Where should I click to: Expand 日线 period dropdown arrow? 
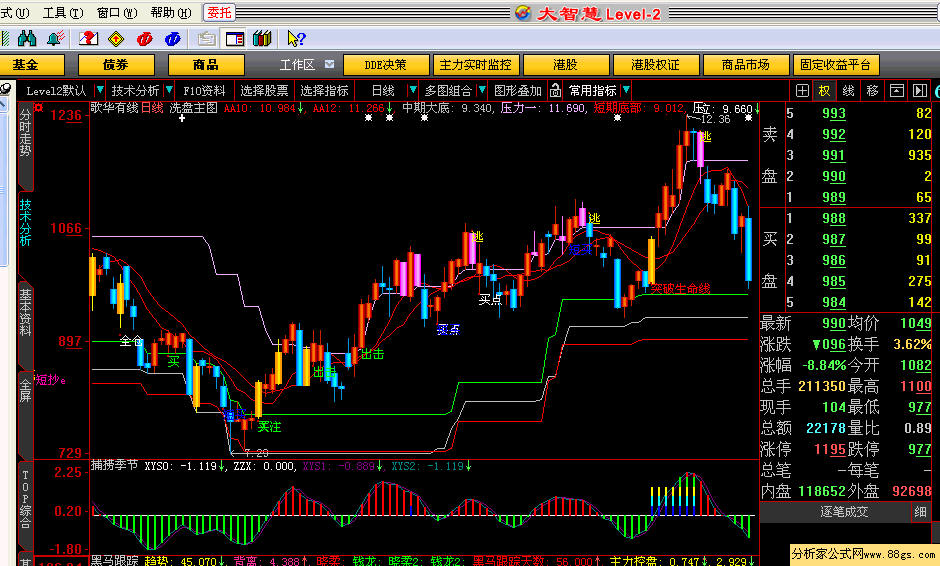[412, 90]
